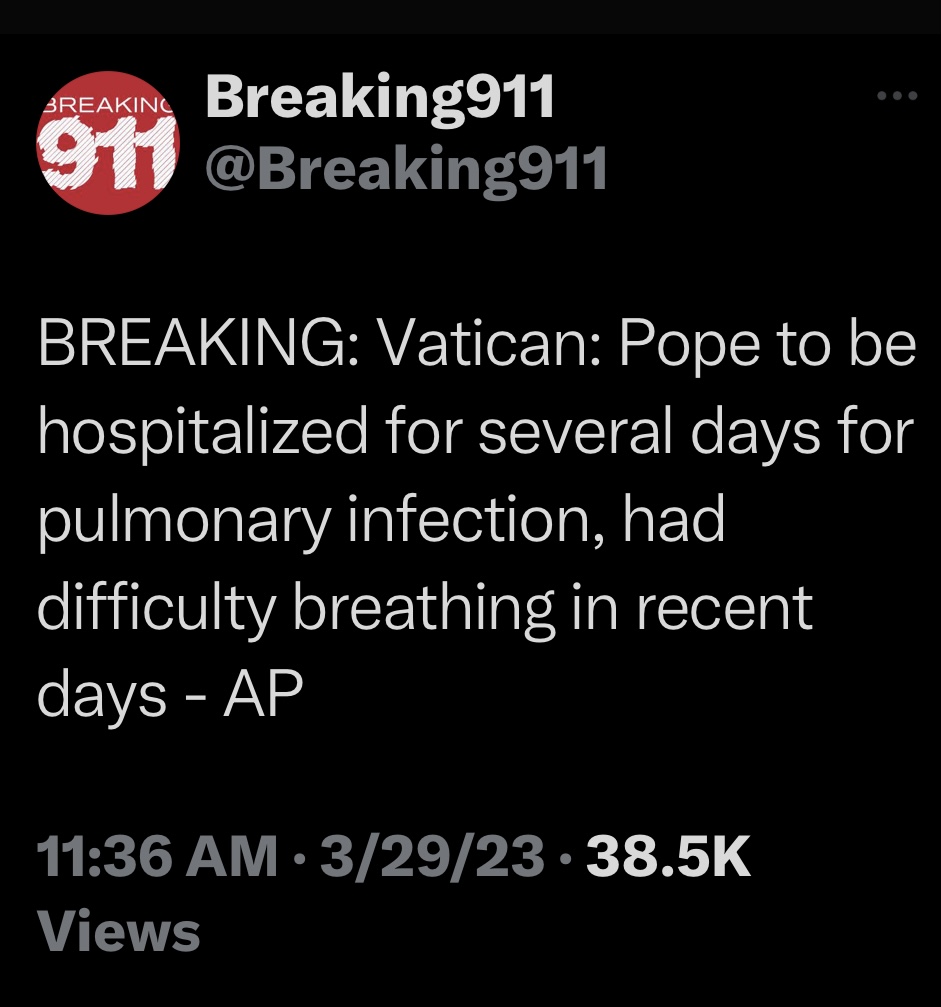
Task: Click the 911 numerals in the logo
Action: coord(105,153)
